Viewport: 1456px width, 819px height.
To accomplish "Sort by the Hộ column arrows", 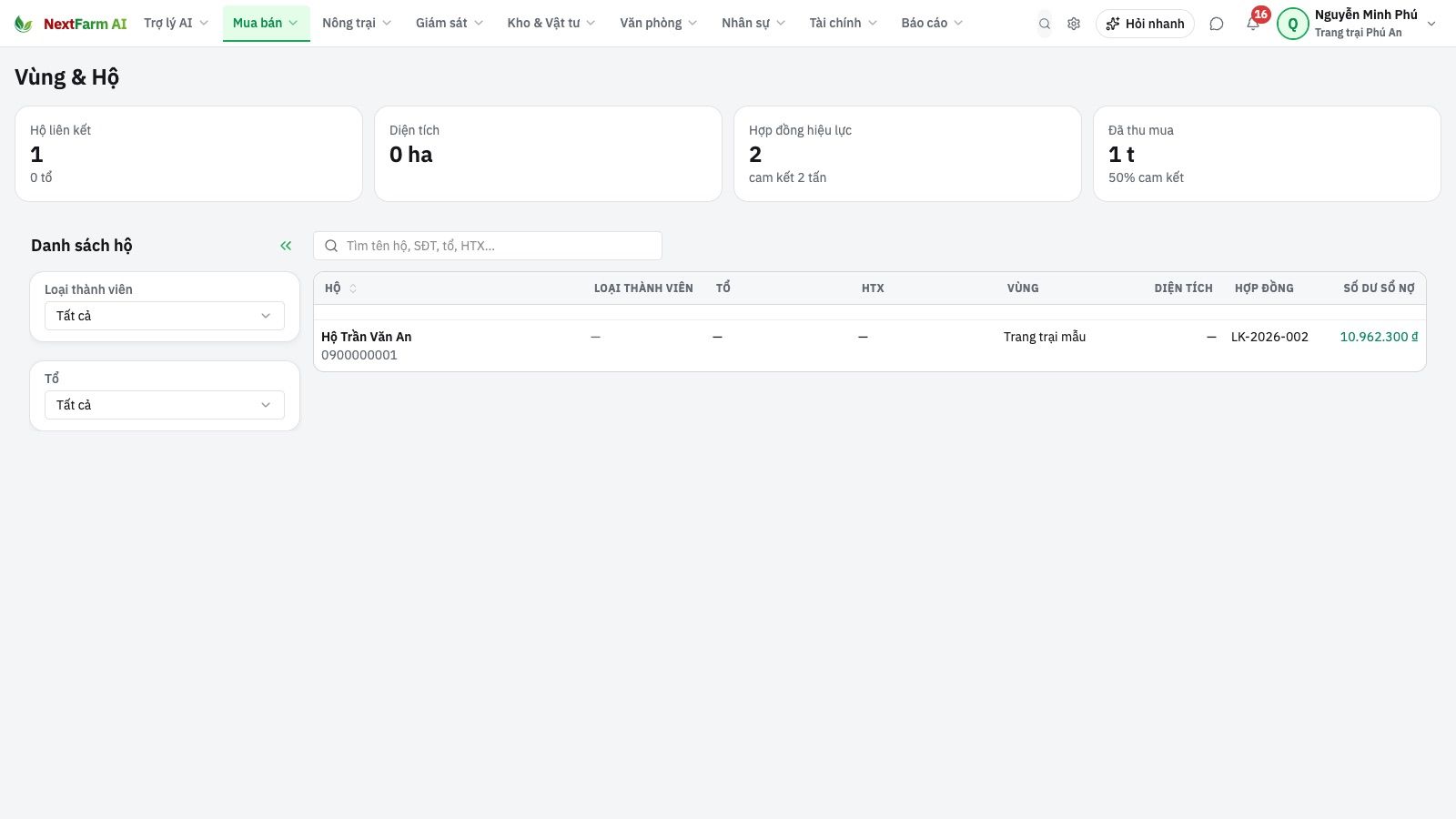I will [x=353, y=288].
